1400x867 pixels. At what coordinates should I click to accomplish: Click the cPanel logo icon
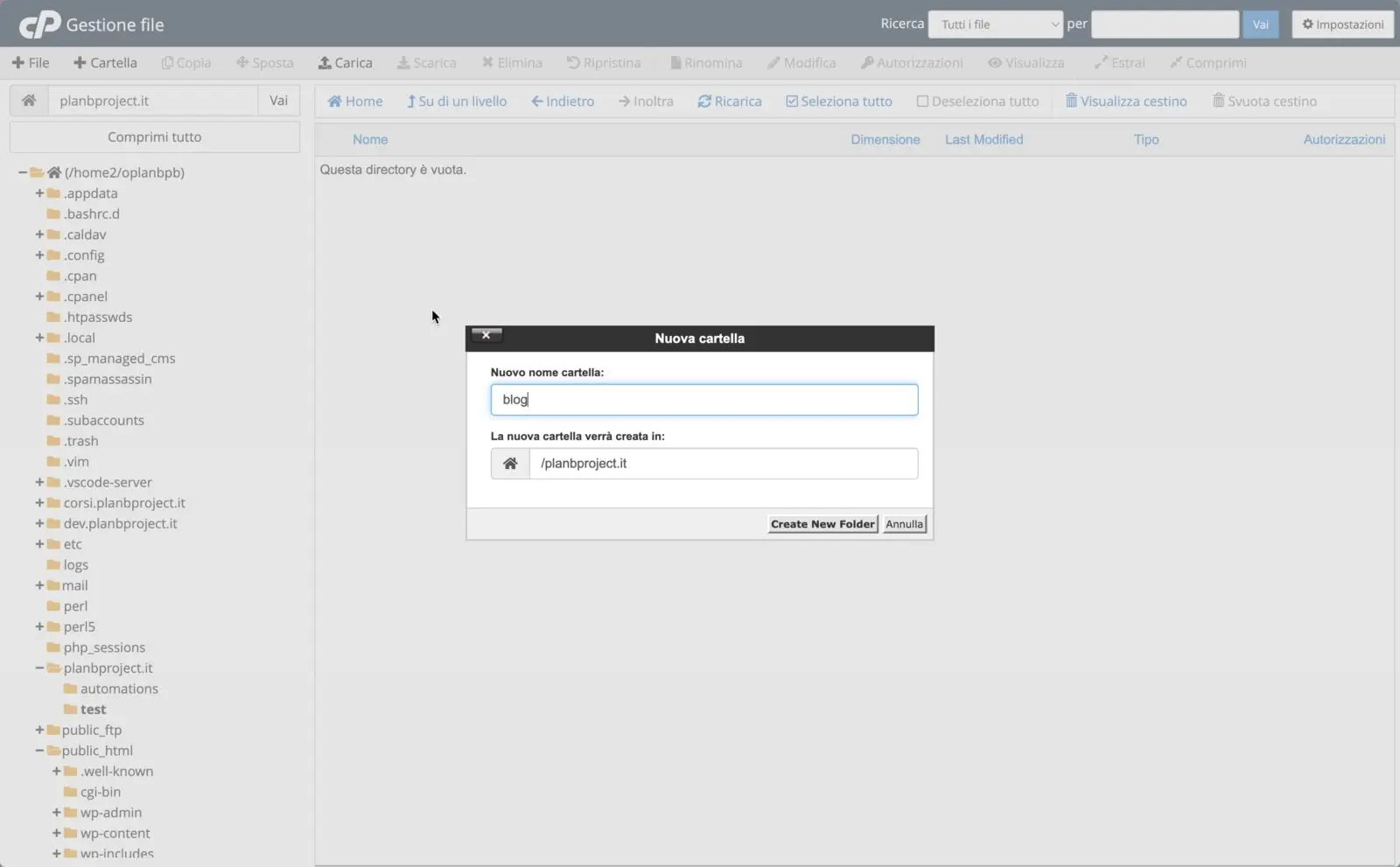[40, 24]
